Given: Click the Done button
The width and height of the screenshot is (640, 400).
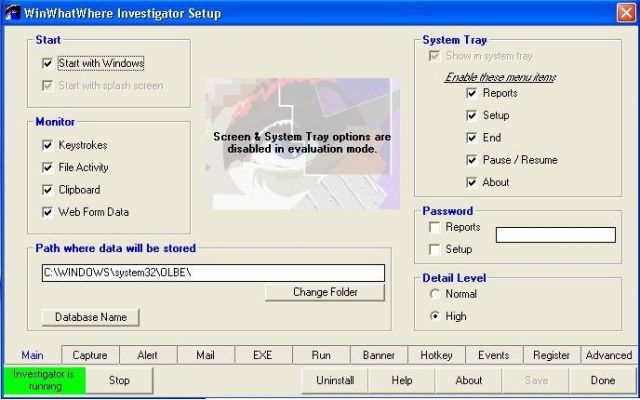Looking at the screenshot, I should click(x=602, y=380).
